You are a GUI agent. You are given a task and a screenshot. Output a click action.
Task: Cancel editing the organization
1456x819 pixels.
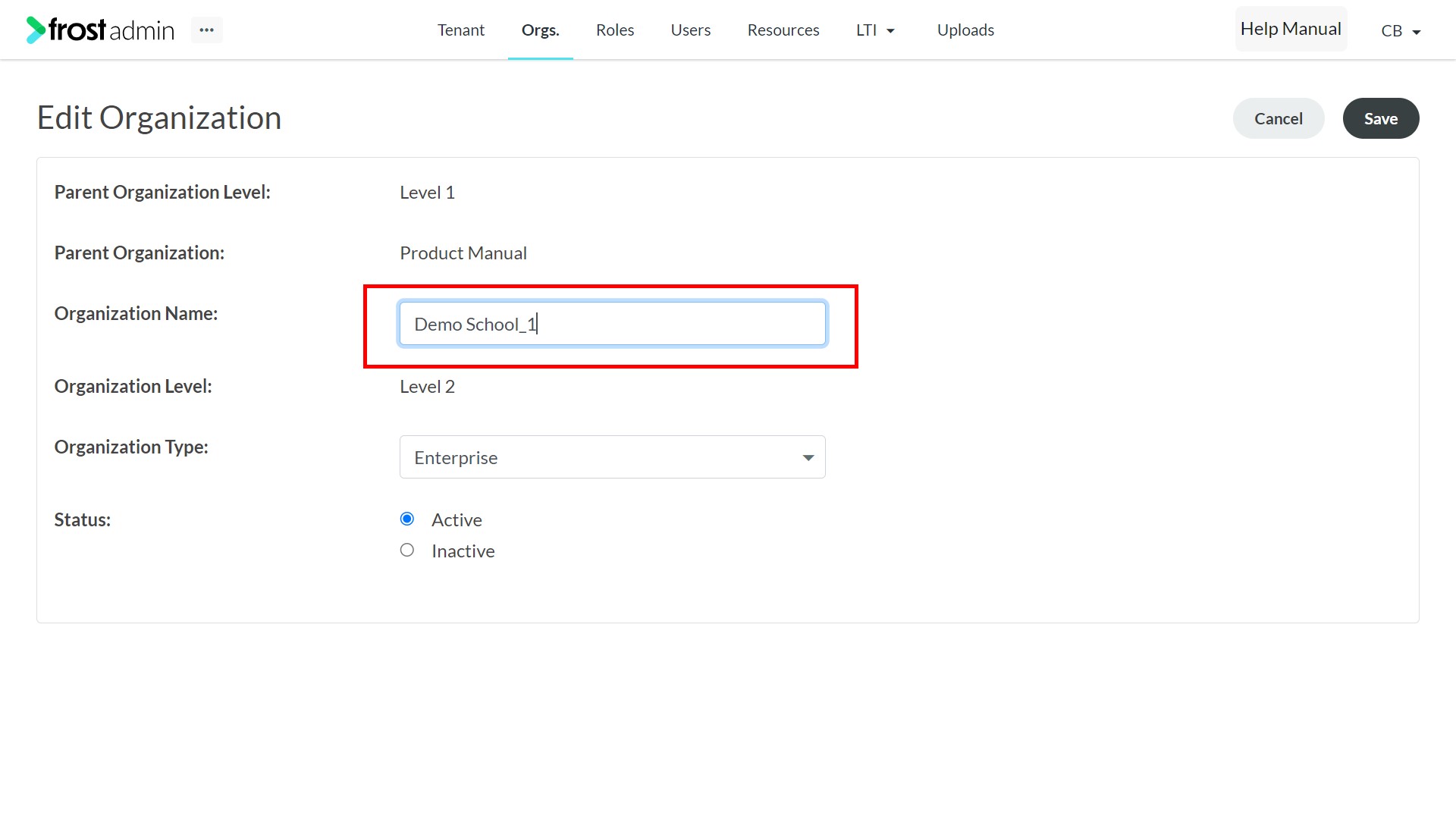[x=1278, y=118]
